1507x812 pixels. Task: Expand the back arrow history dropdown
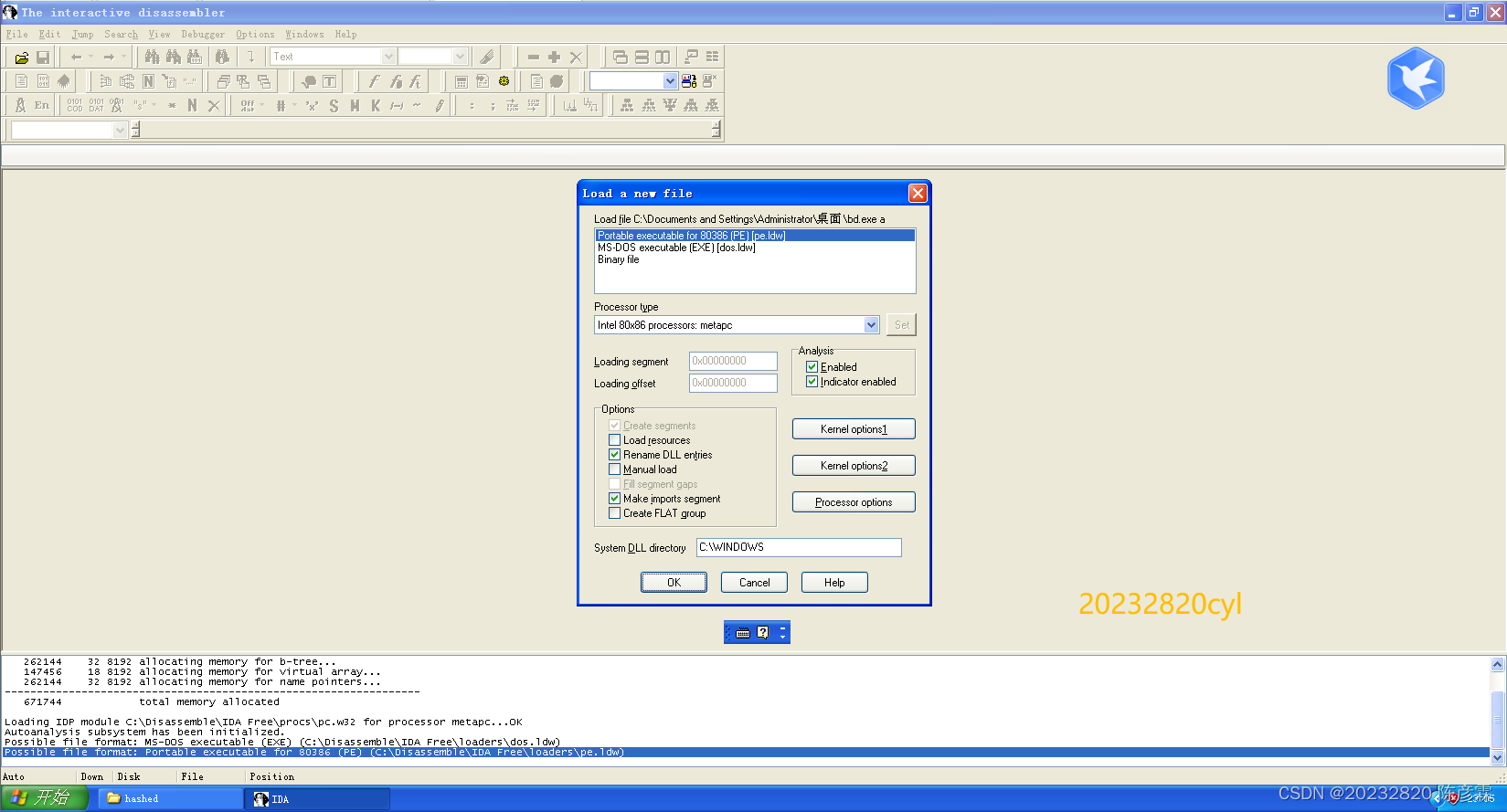90,57
